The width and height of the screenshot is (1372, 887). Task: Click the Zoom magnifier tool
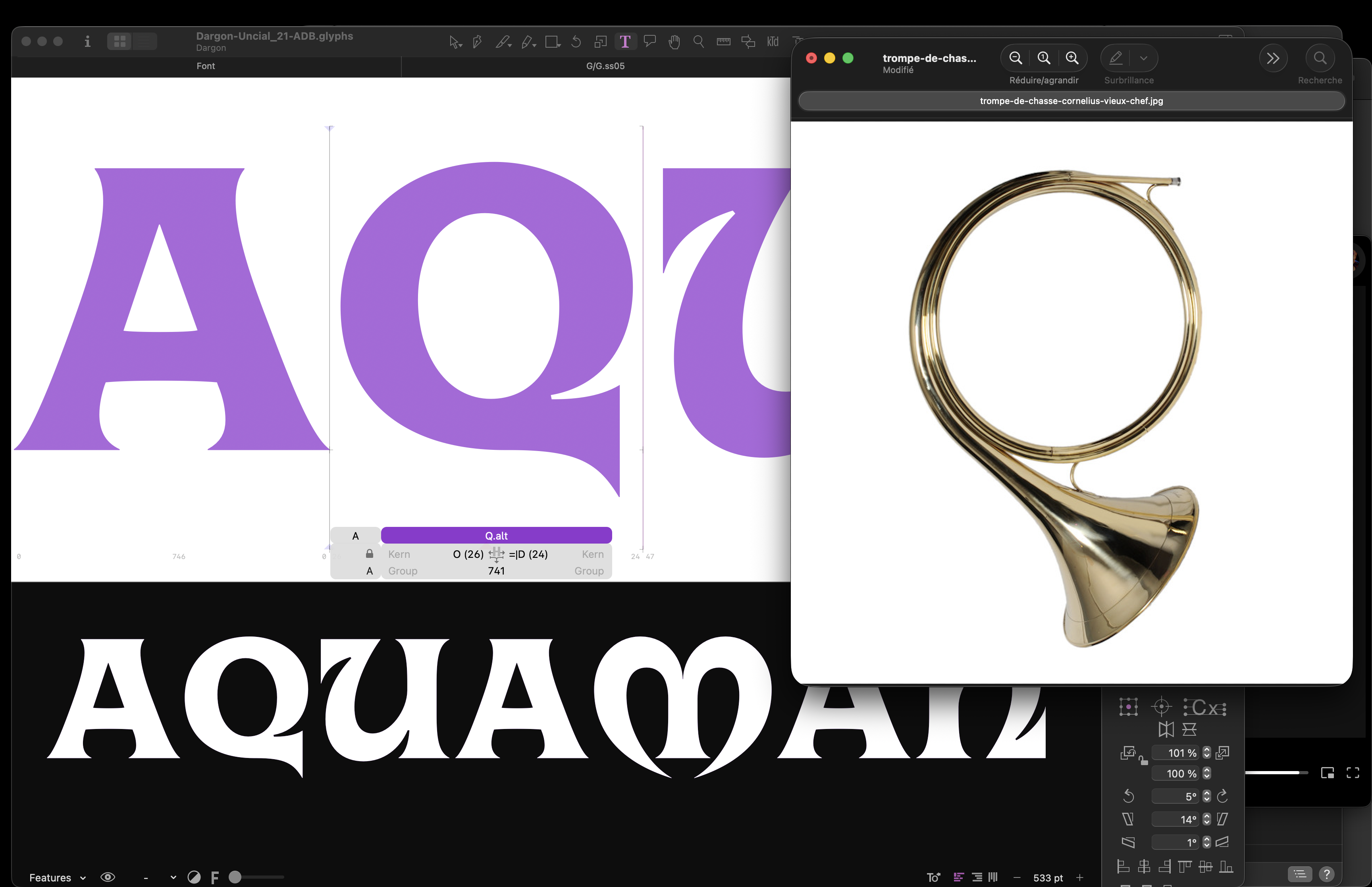pos(698,41)
